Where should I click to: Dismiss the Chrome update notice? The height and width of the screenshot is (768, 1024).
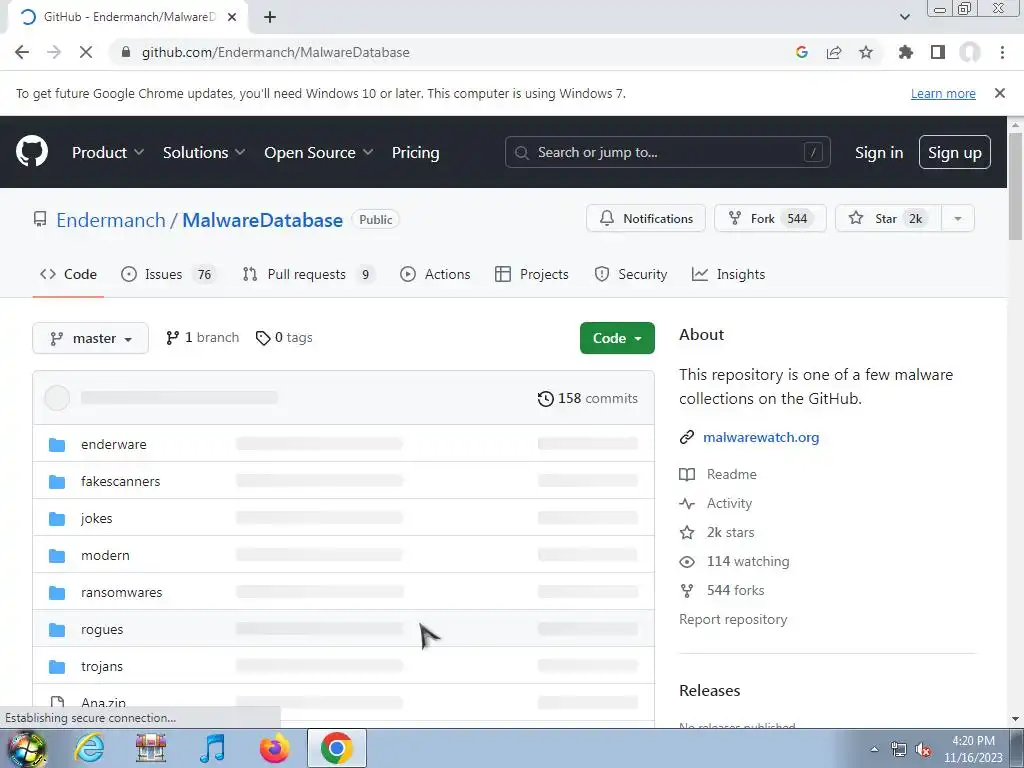[x=1000, y=93]
